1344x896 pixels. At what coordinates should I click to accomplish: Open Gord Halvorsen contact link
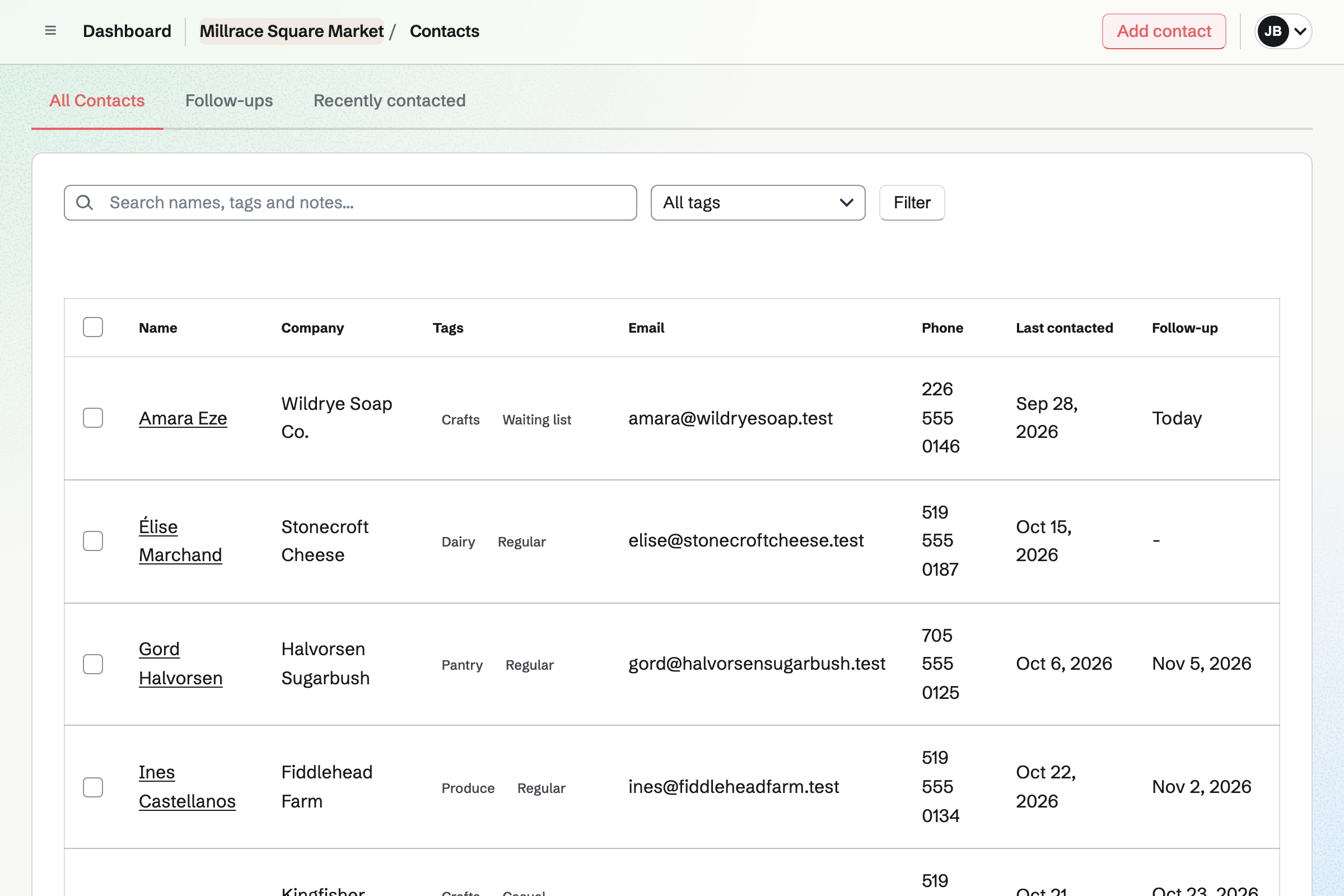pyautogui.click(x=180, y=664)
